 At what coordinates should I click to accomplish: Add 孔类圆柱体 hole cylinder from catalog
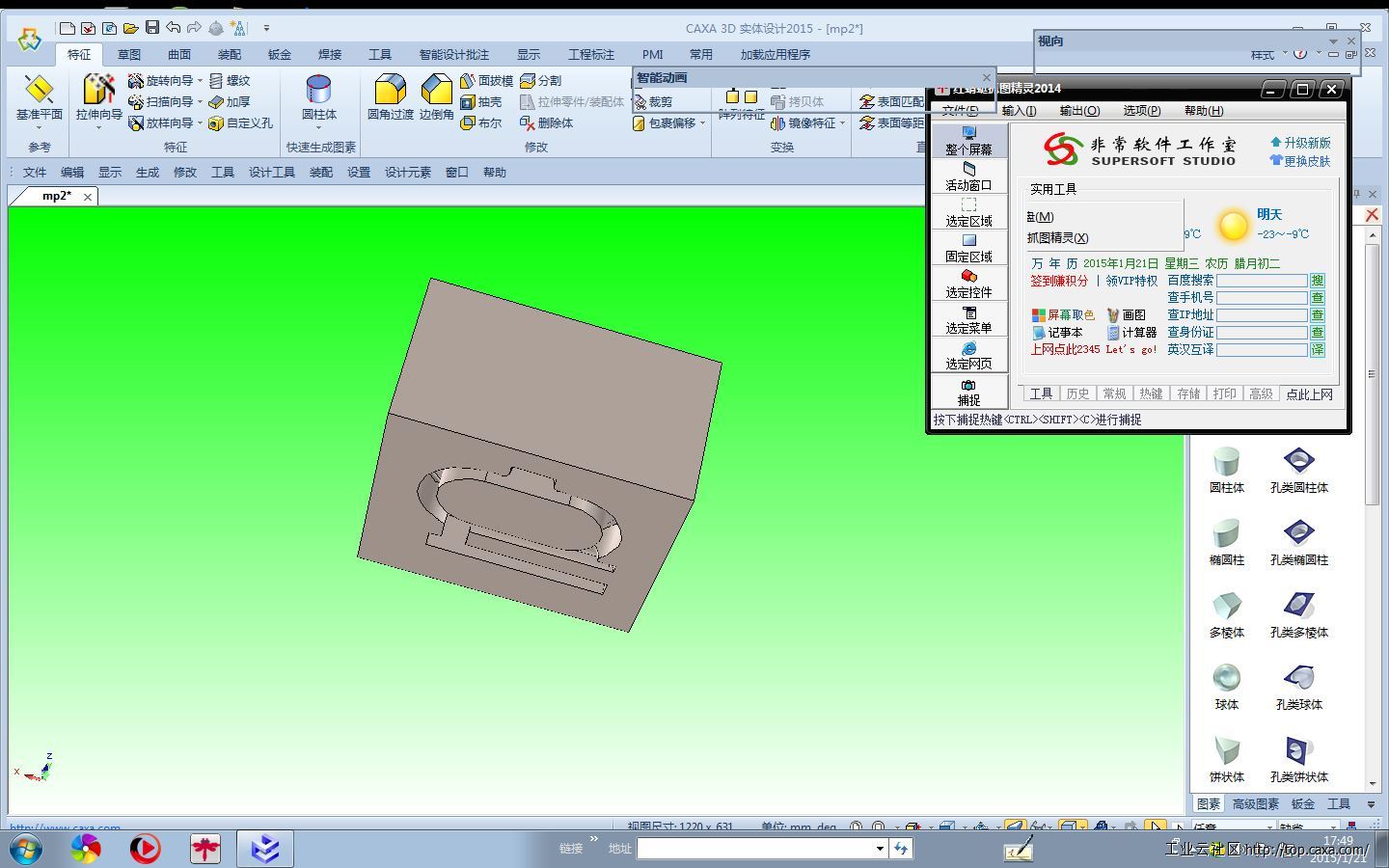(1298, 470)
